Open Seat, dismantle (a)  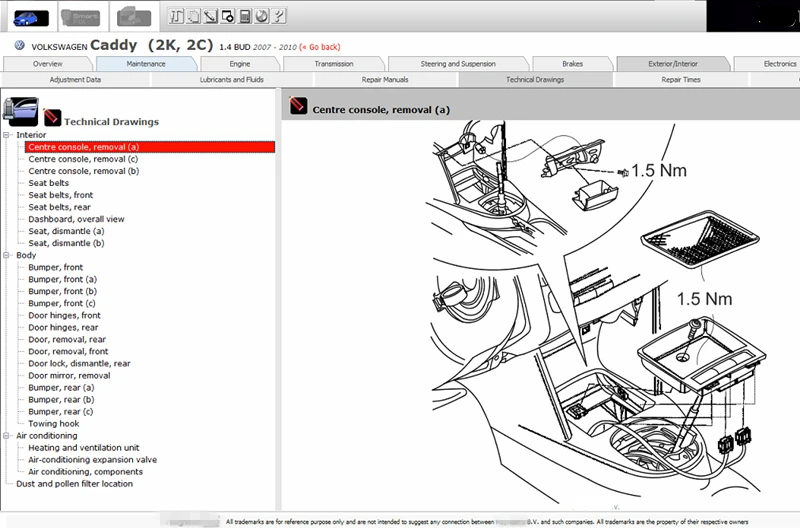(x=66, y=231)
